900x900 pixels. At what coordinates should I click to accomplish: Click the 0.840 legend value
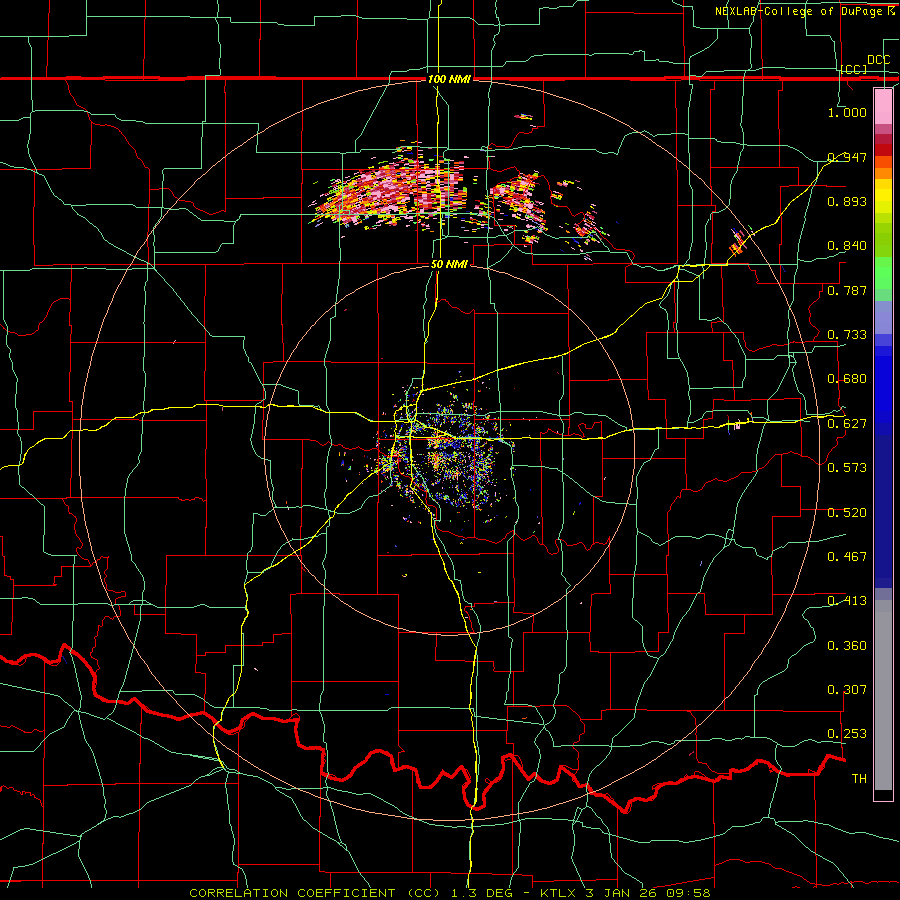(847, 246)
